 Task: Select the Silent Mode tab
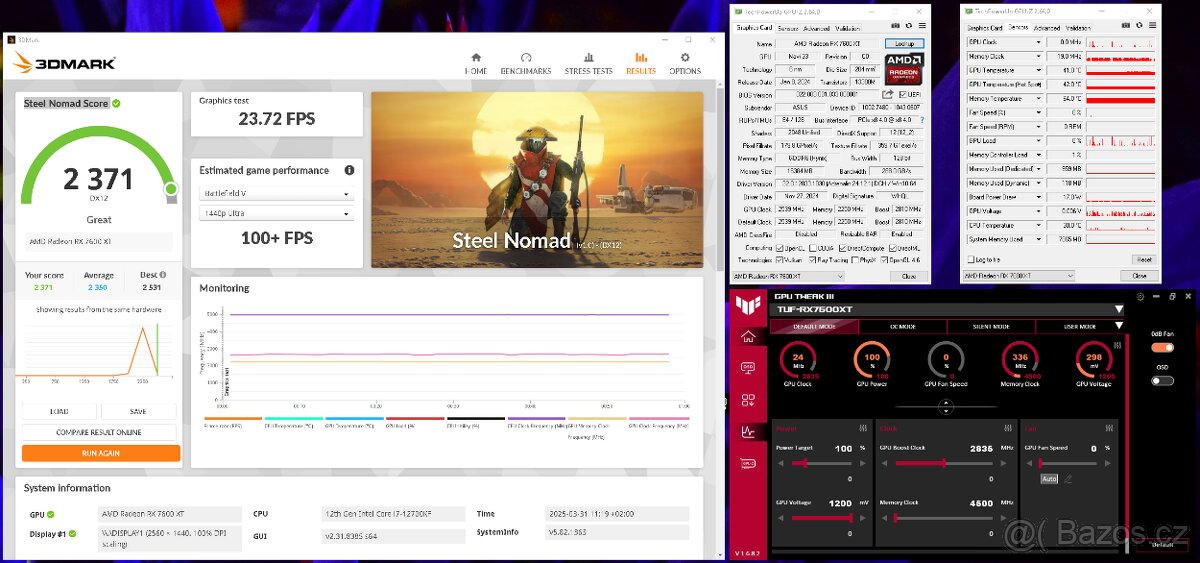991,326
